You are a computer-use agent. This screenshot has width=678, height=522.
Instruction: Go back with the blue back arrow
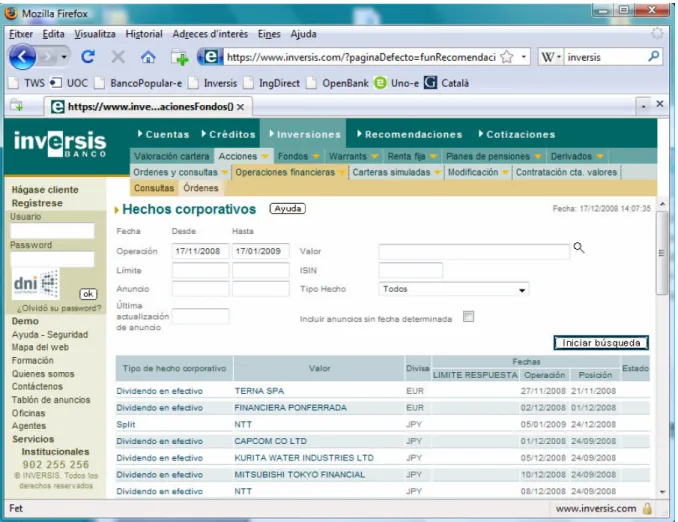22,57
